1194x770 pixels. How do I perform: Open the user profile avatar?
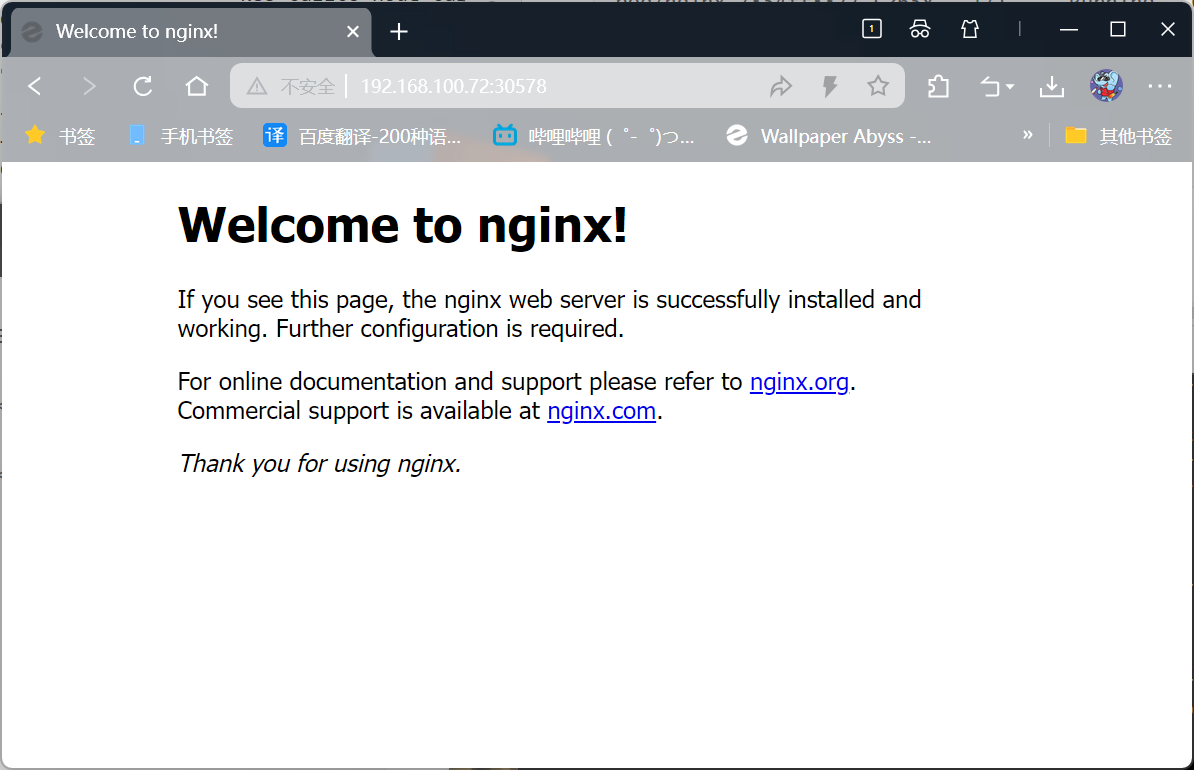[1106, 85]
